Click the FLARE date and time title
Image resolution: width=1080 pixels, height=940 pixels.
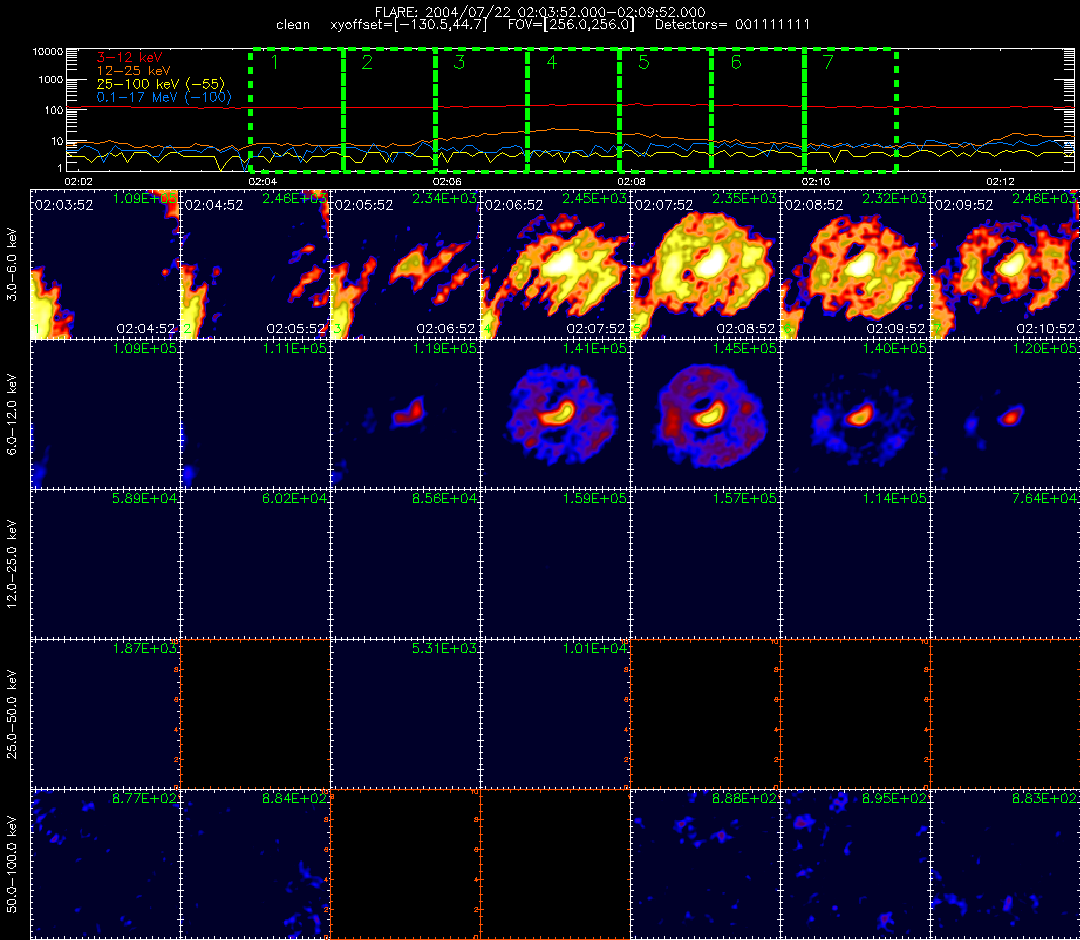pyautogui.click(x=540, y=12)
